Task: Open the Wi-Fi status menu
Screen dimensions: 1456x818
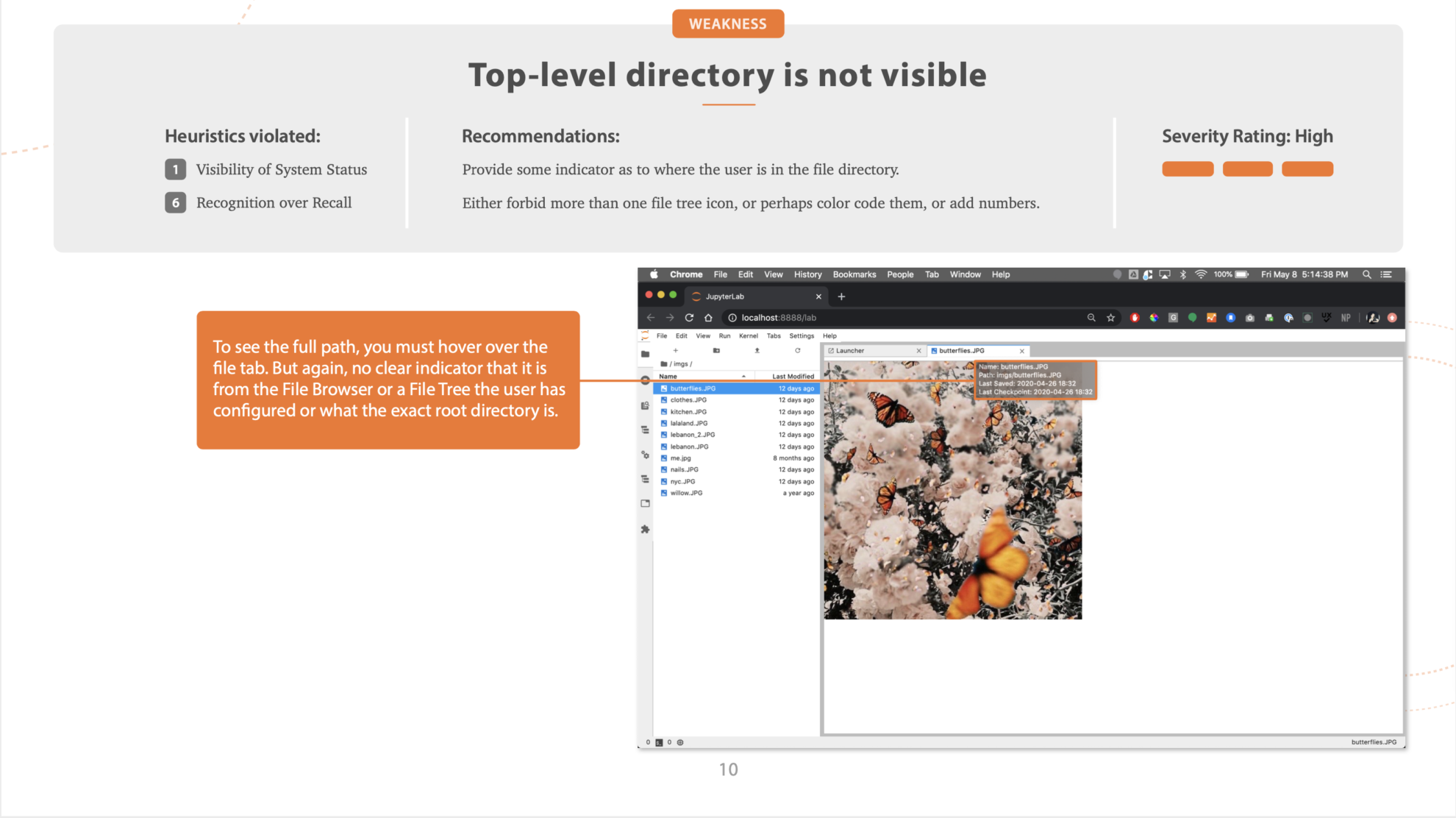Action: [x=1201, y=275]
